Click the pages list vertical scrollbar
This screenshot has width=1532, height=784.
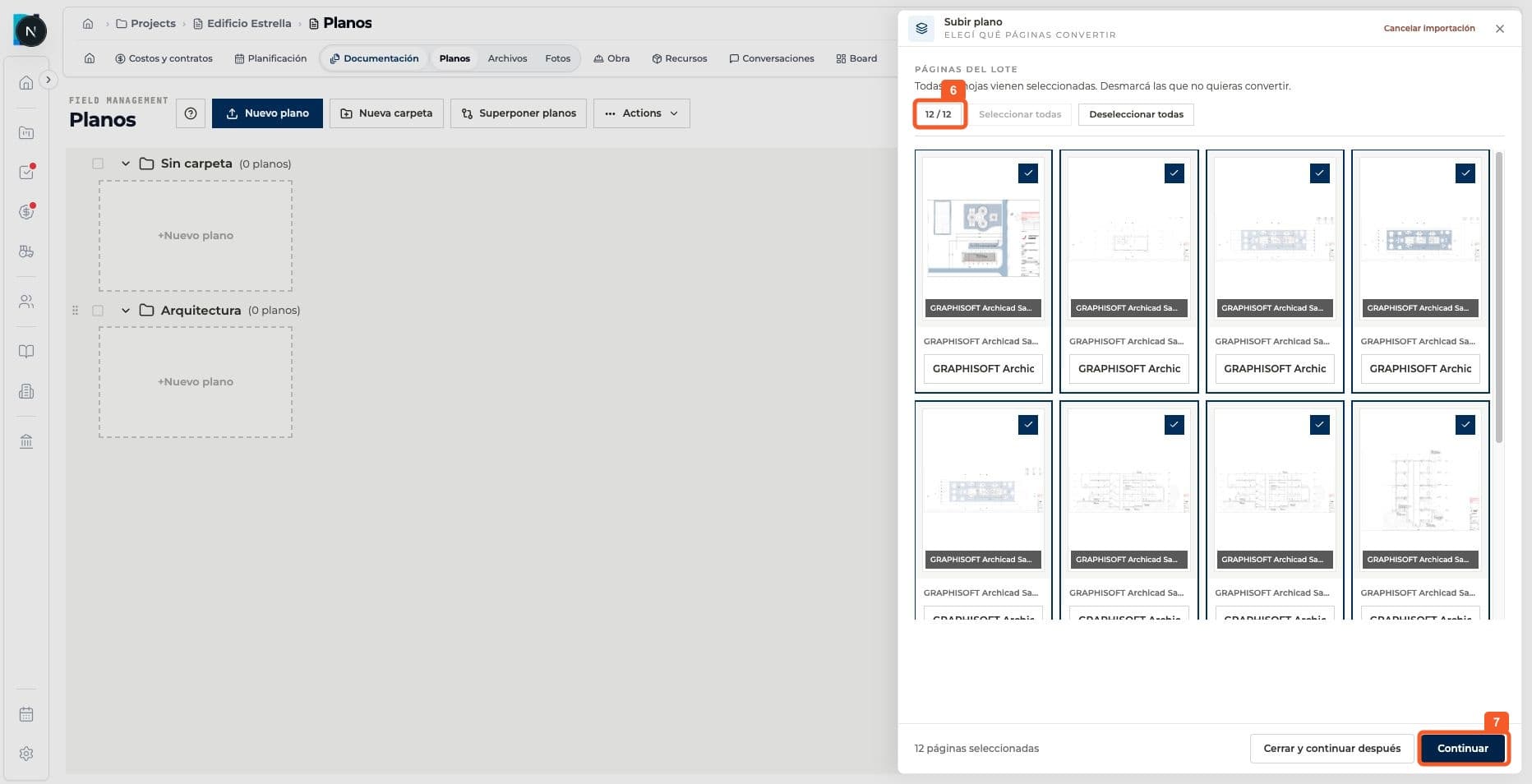pyautogui.click(x=1499, y=297)
